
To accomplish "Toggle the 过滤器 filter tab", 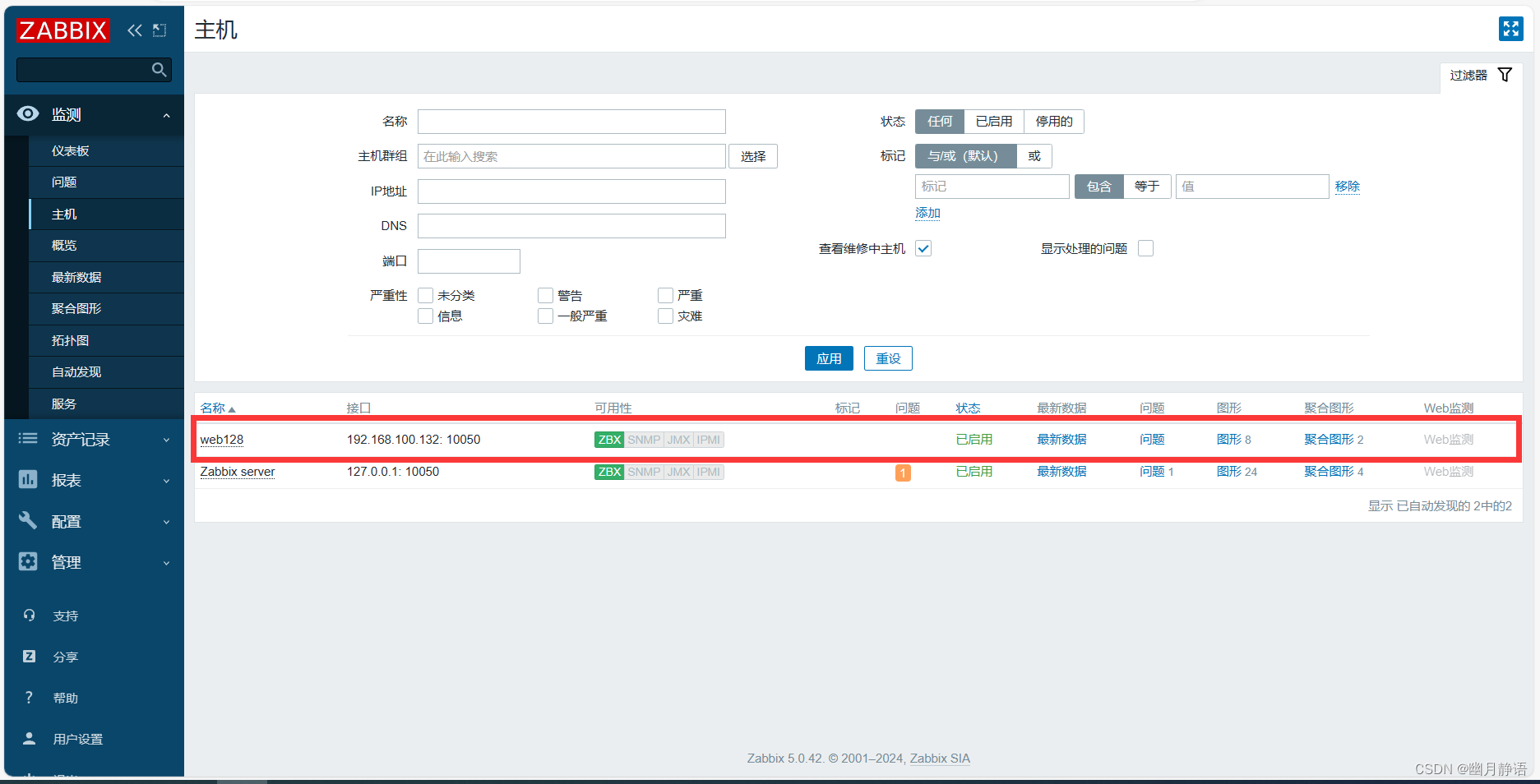I will click(1481, 76).
